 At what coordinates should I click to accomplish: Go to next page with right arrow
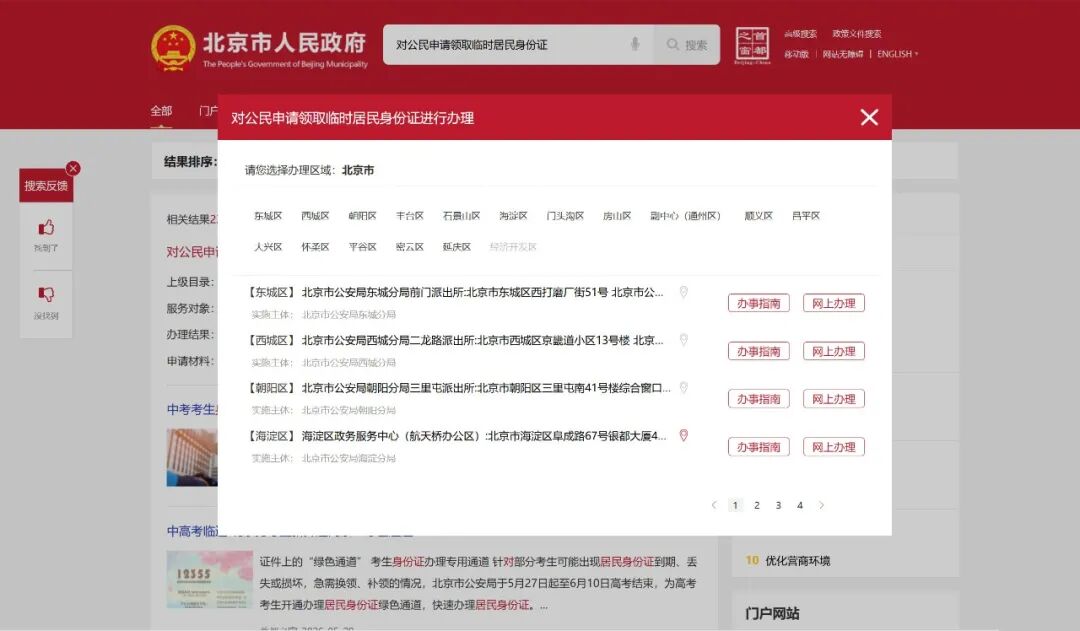point(821,505)
